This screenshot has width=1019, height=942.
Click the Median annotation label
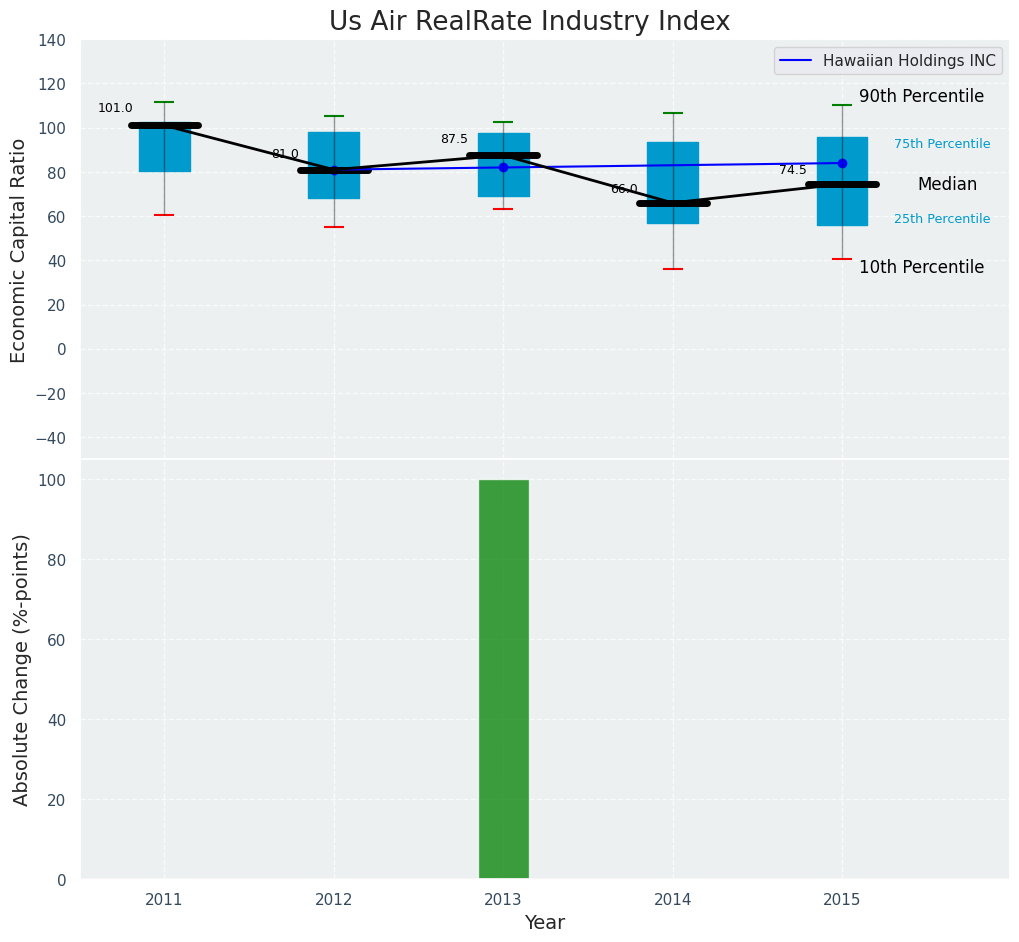pyautogui.click(x=947, y=185)
